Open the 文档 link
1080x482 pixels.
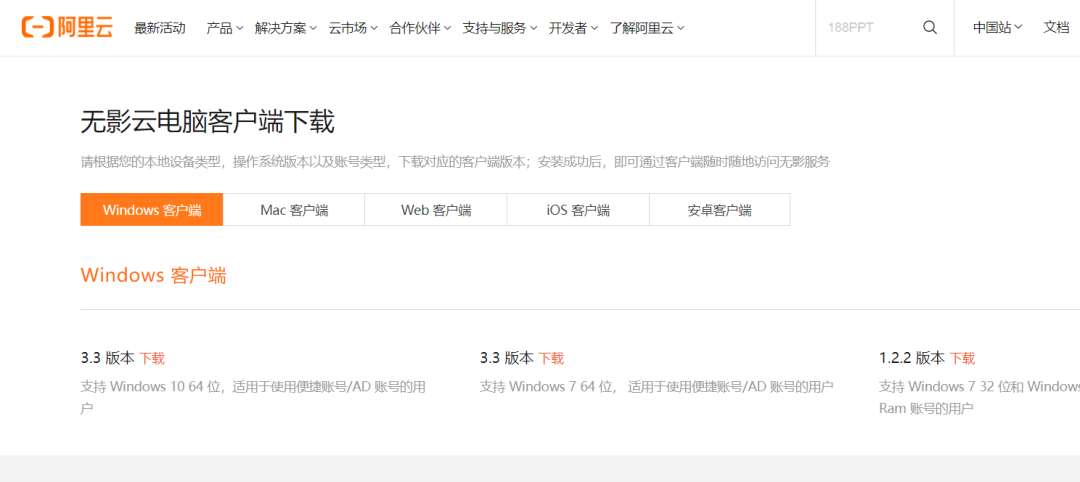pos(1056,28)
